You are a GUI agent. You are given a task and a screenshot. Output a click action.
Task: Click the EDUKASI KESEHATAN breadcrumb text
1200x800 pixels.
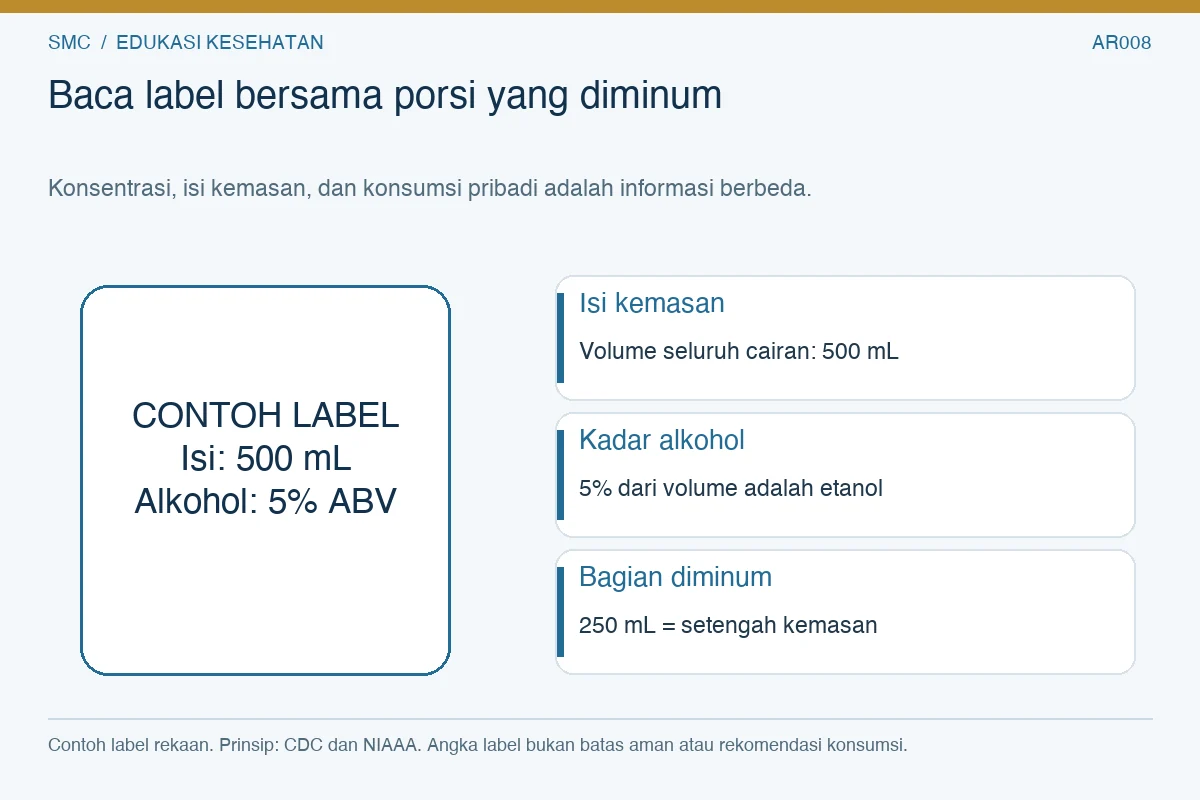(x=220, y=42)
